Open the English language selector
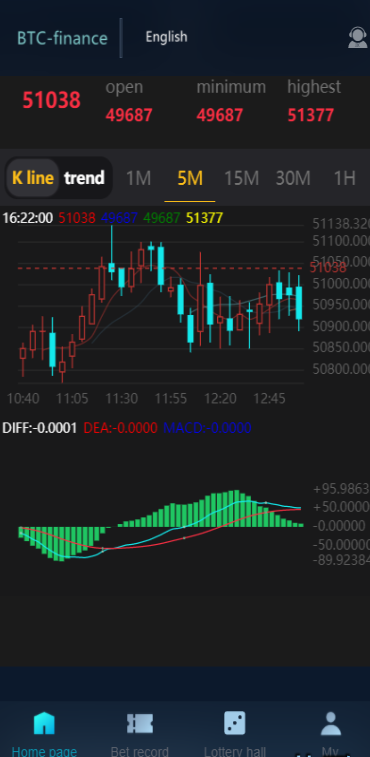This screenshot has height=757, width=370. tap(166, 37)
